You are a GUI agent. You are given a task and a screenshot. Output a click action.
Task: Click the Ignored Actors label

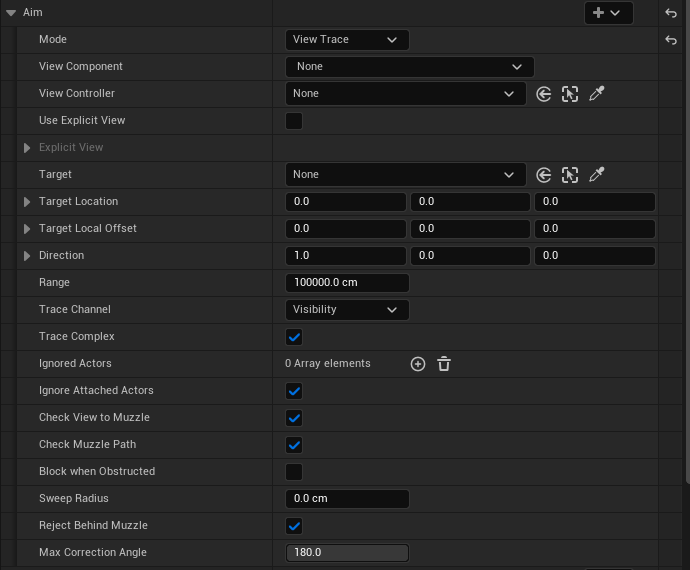(75, 364)
